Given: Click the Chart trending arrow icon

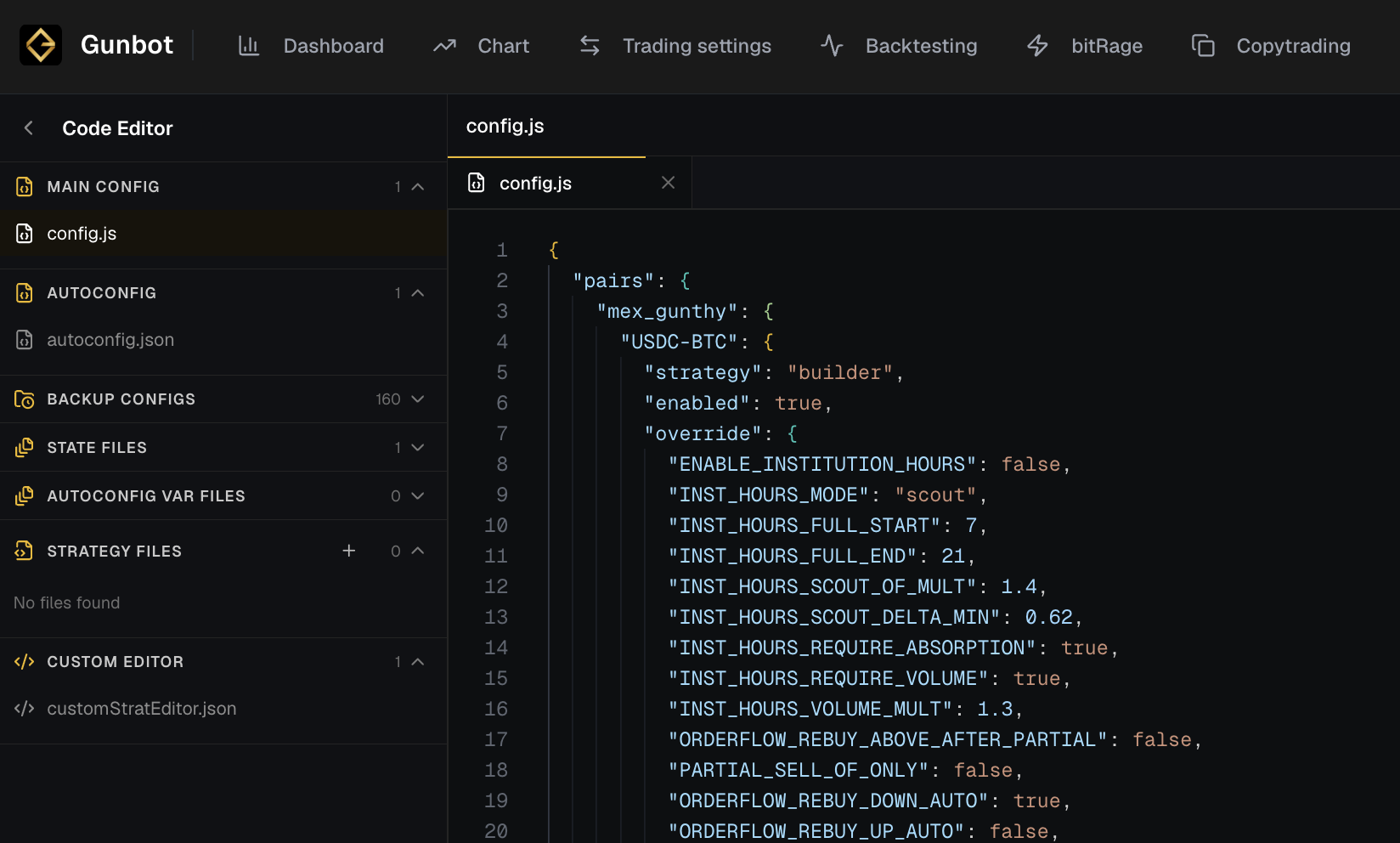Looking at the screenshot, I should tap(444, 46).
